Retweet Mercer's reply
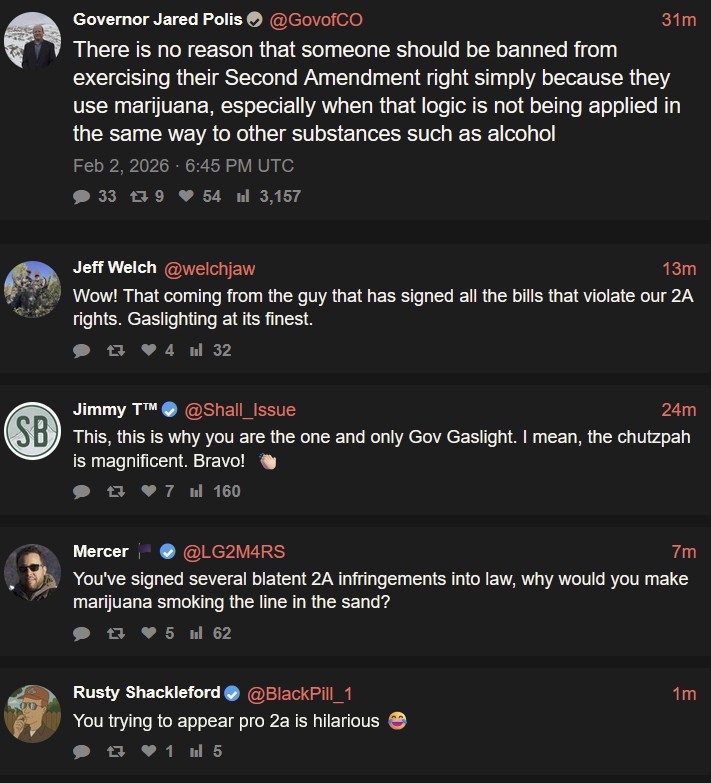 [115, 633]
